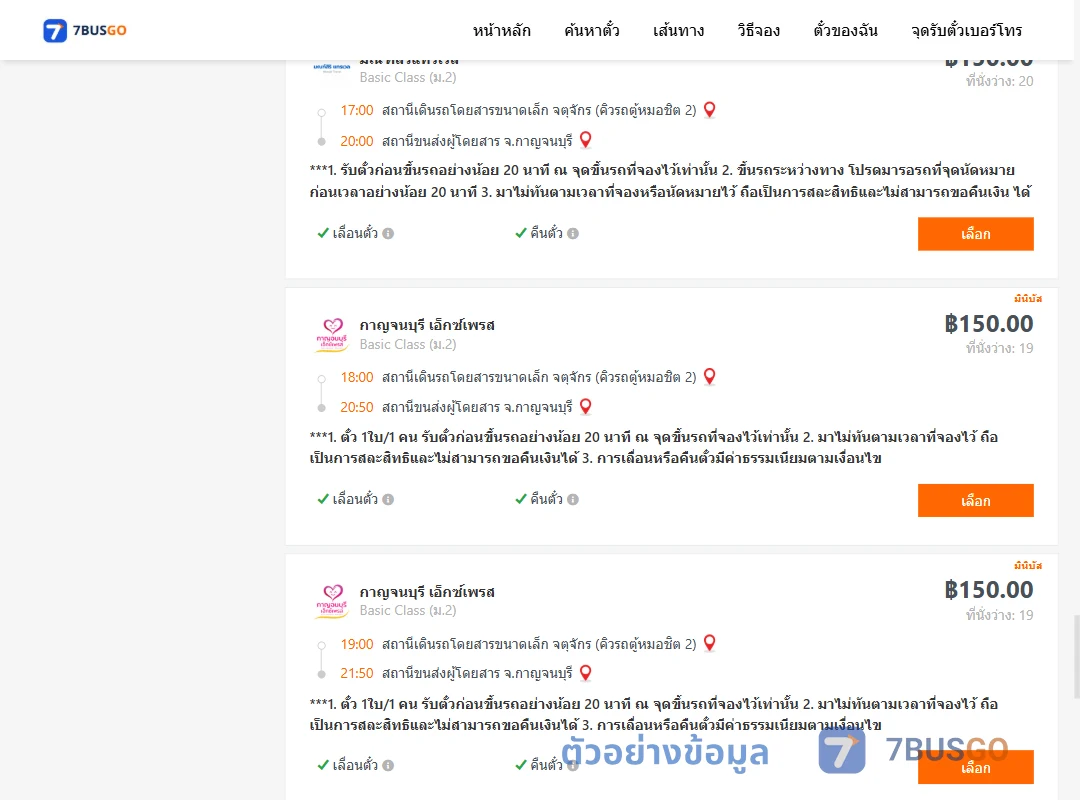Screen dimensions: 1080x800
Task: Click info icon beside เลื่อนตั๋ว on 19:00 trip
Action: [388, 766]
